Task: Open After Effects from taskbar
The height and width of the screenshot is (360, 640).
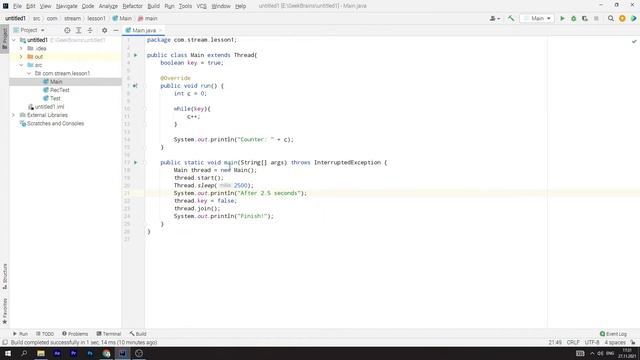Action: (57, 353)
